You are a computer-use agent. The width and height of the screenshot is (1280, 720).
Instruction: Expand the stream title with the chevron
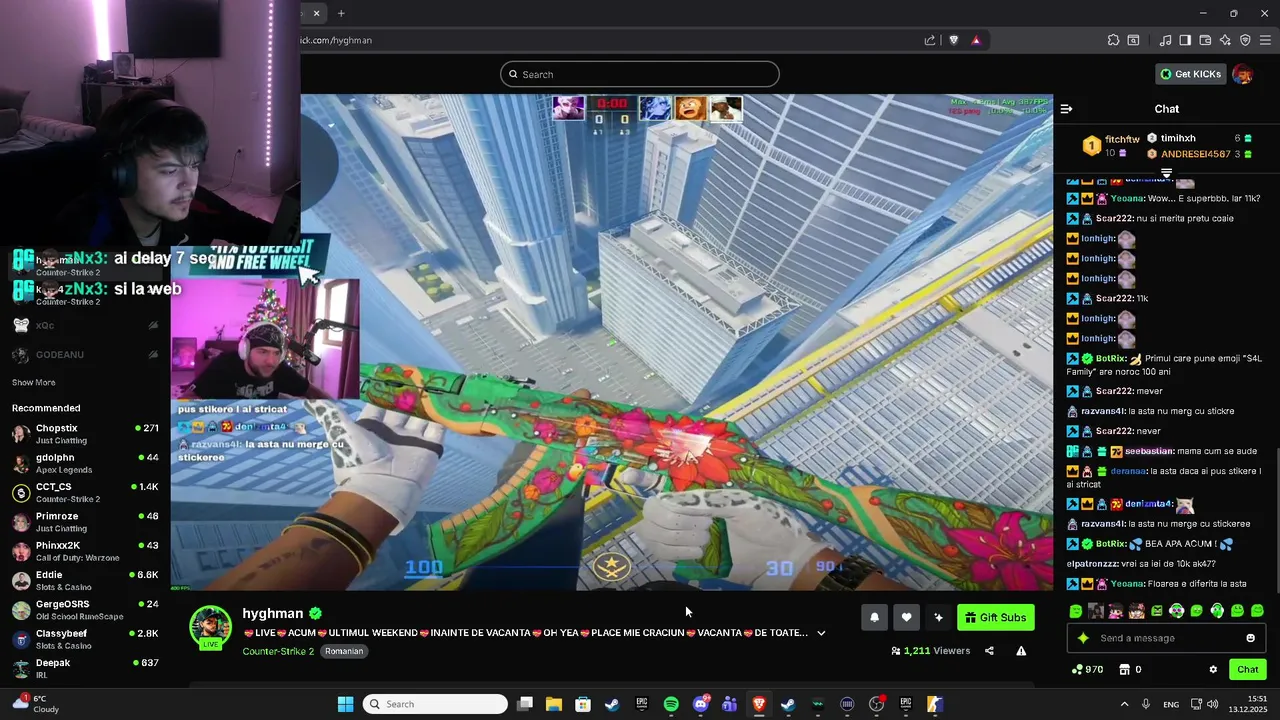click(x=821, y=633)
